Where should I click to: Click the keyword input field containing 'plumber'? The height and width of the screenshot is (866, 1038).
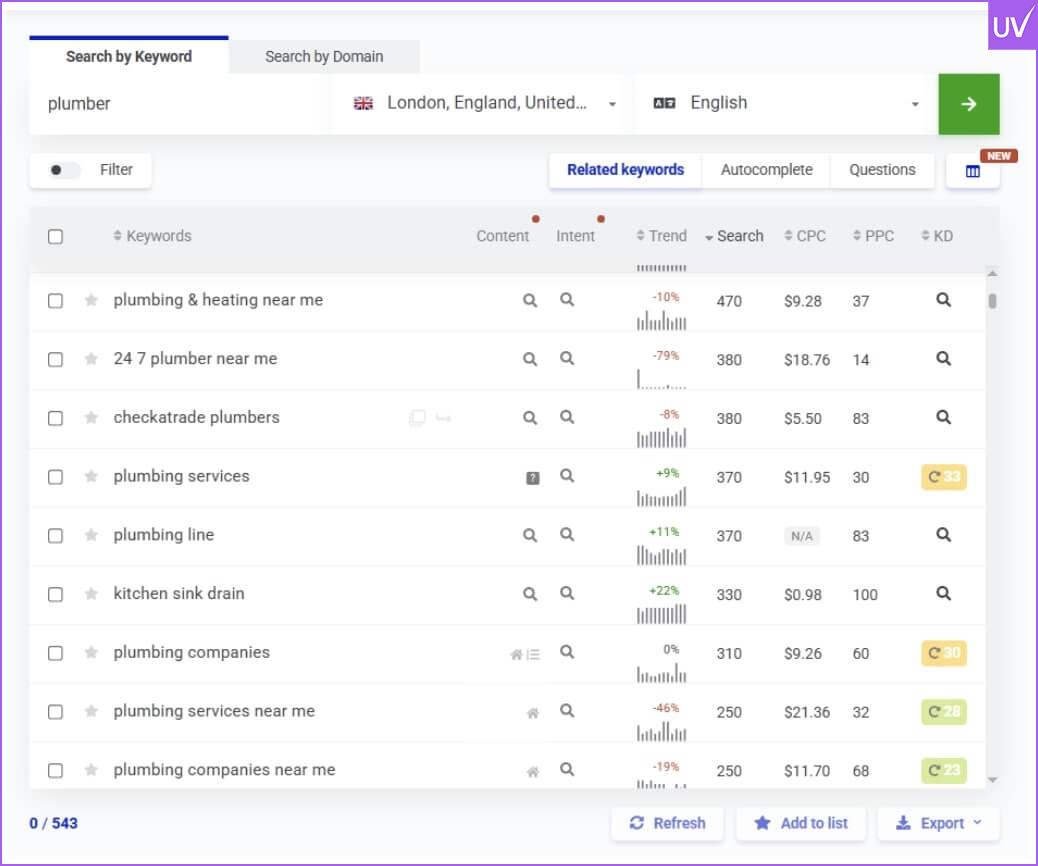pyautogui.click(x=180, y=104)
